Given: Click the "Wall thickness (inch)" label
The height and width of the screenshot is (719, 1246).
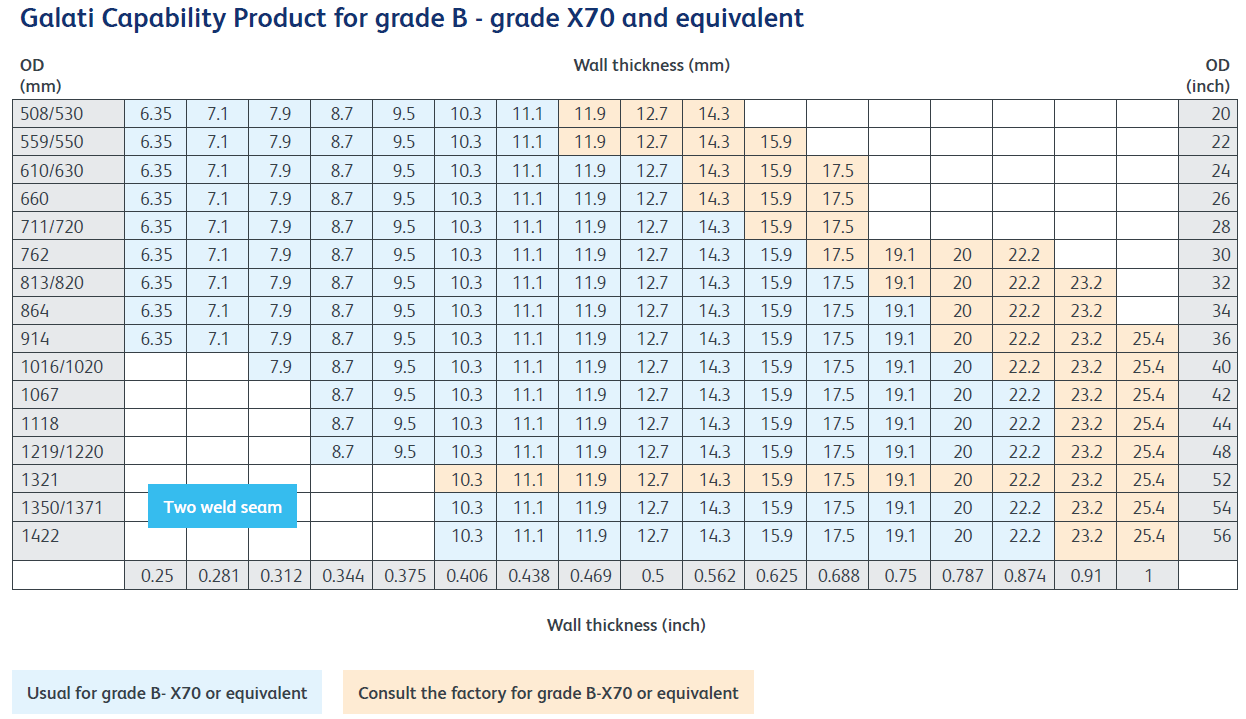Looking at the screenshot, I should pyautogui.click(x=625, y=625).
